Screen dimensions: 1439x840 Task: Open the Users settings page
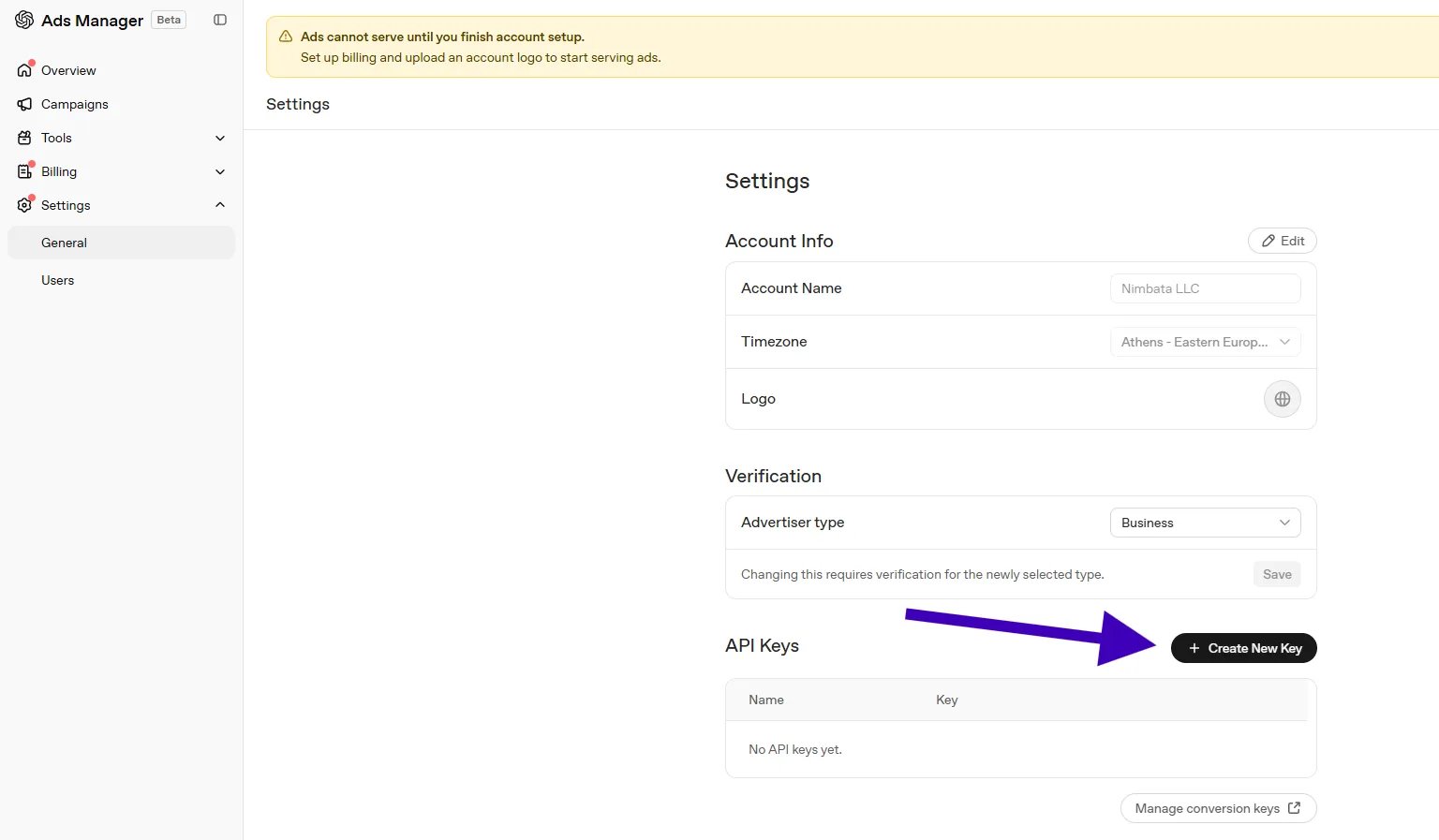pyautogui.click(x=121, y=280)
